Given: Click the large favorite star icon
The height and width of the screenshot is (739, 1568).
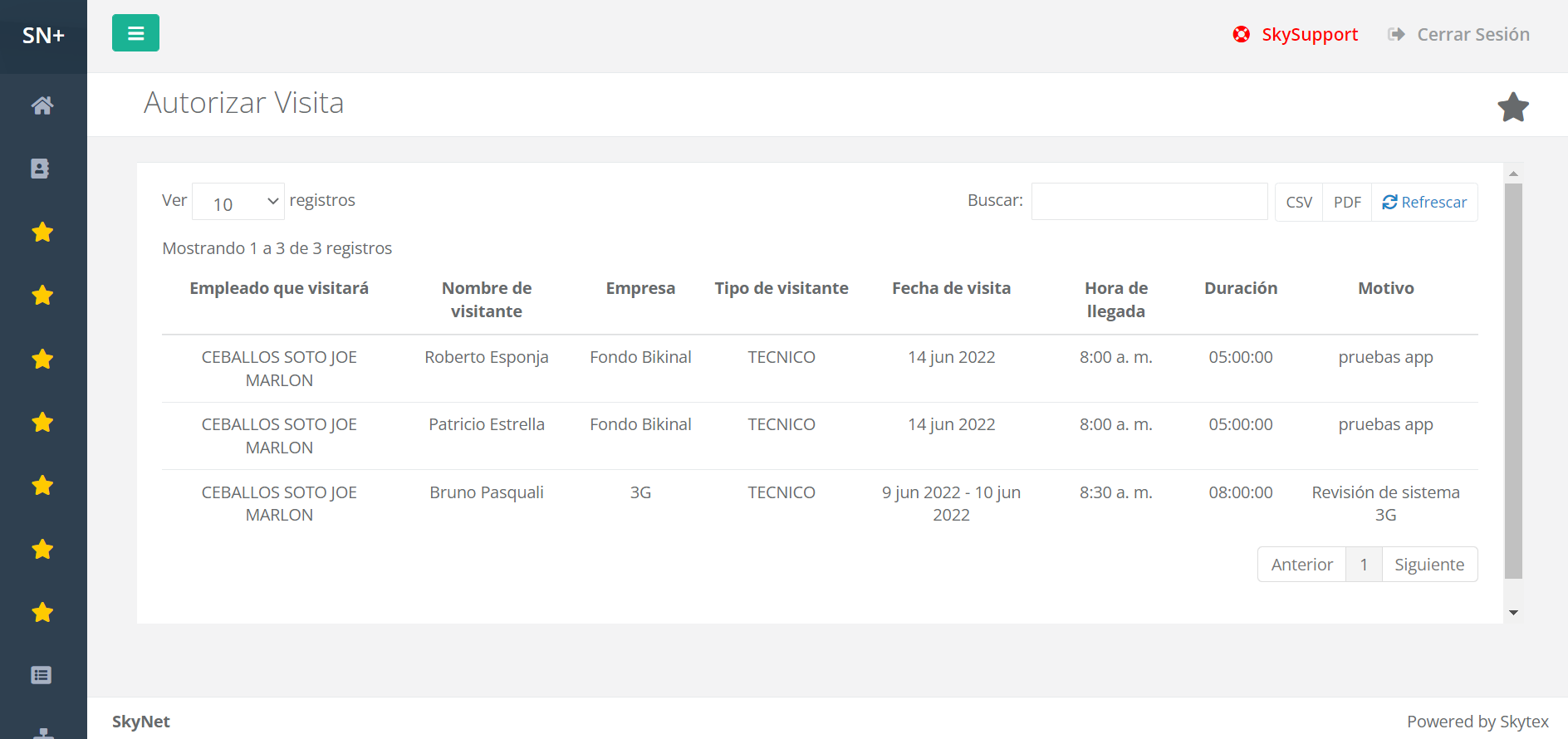Looking at the screenshot, I should pos(1512,107).
